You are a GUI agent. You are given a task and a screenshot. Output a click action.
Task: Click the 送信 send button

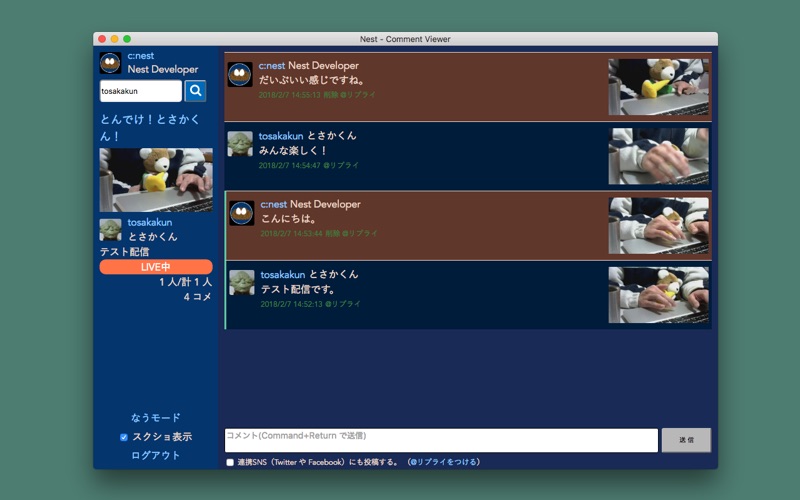tap(686, 440)
